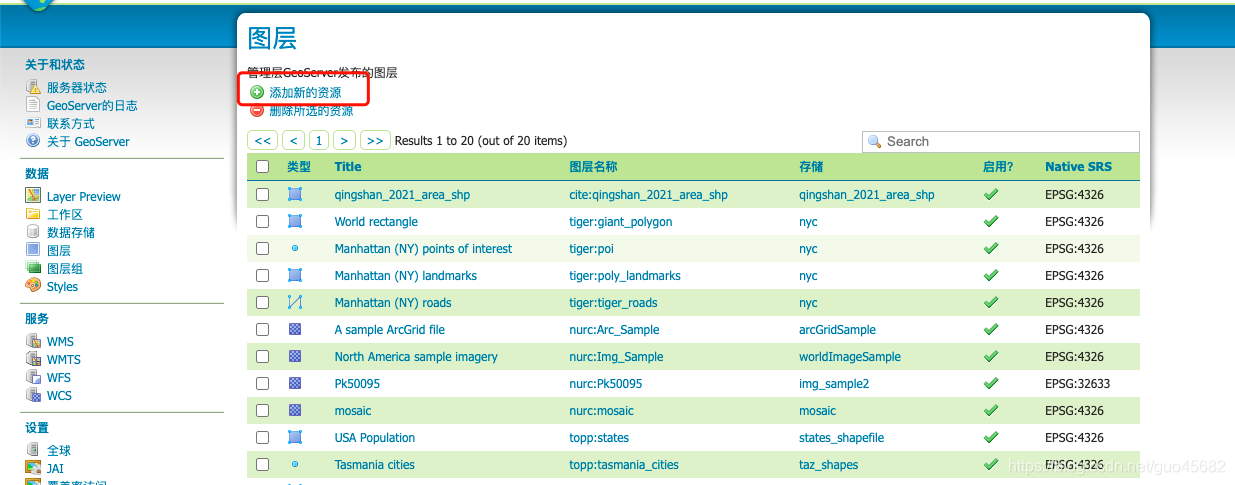Open 联系方式 contact information

[71, 124]
